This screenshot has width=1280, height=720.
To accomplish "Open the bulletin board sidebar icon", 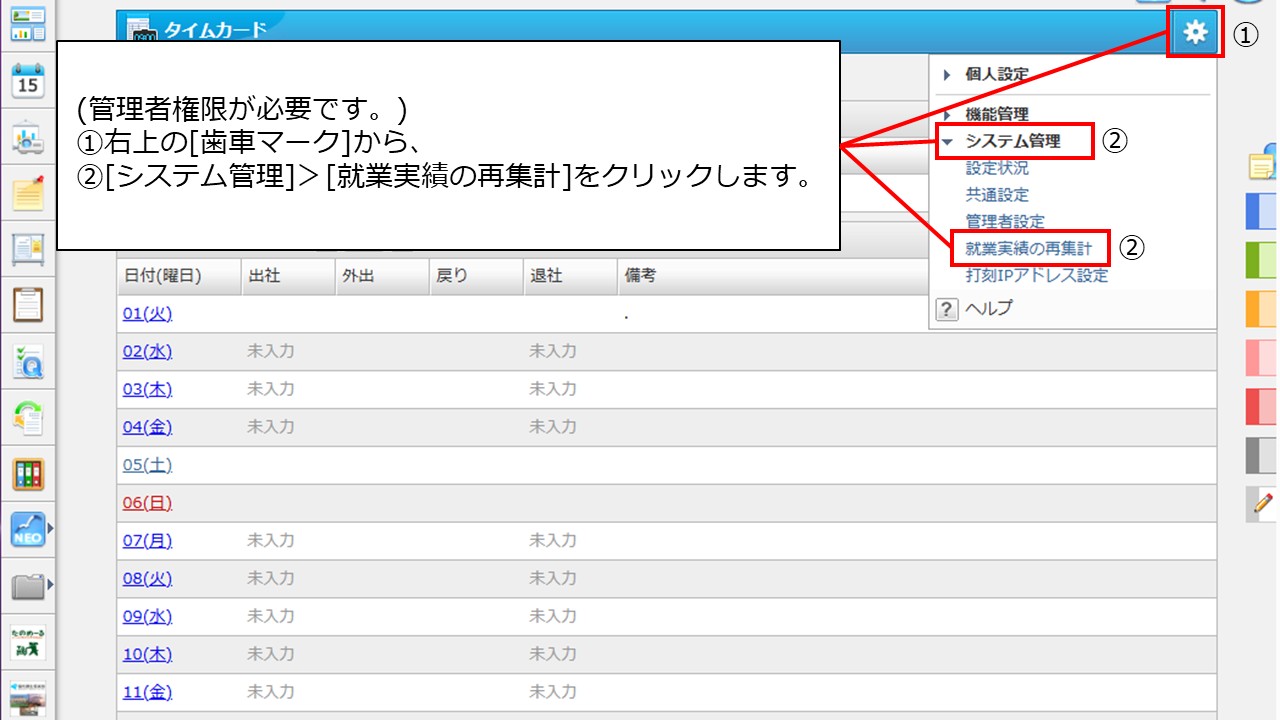I will tap(28, 248).
